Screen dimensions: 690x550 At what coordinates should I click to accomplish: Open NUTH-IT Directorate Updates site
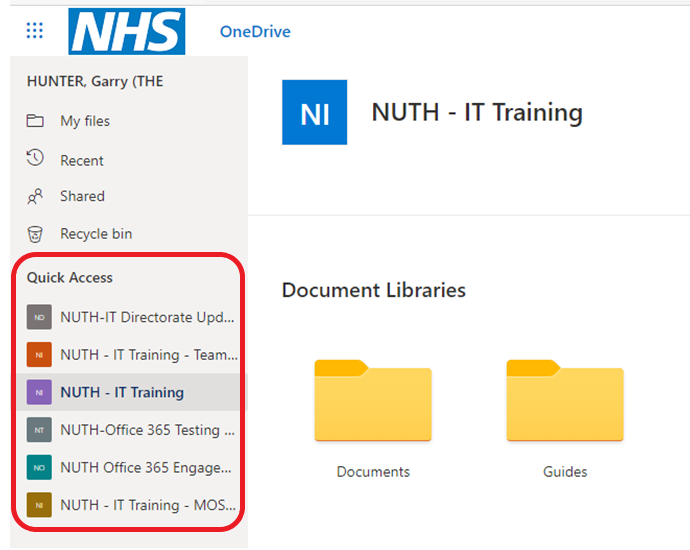[x=147, y=317]
